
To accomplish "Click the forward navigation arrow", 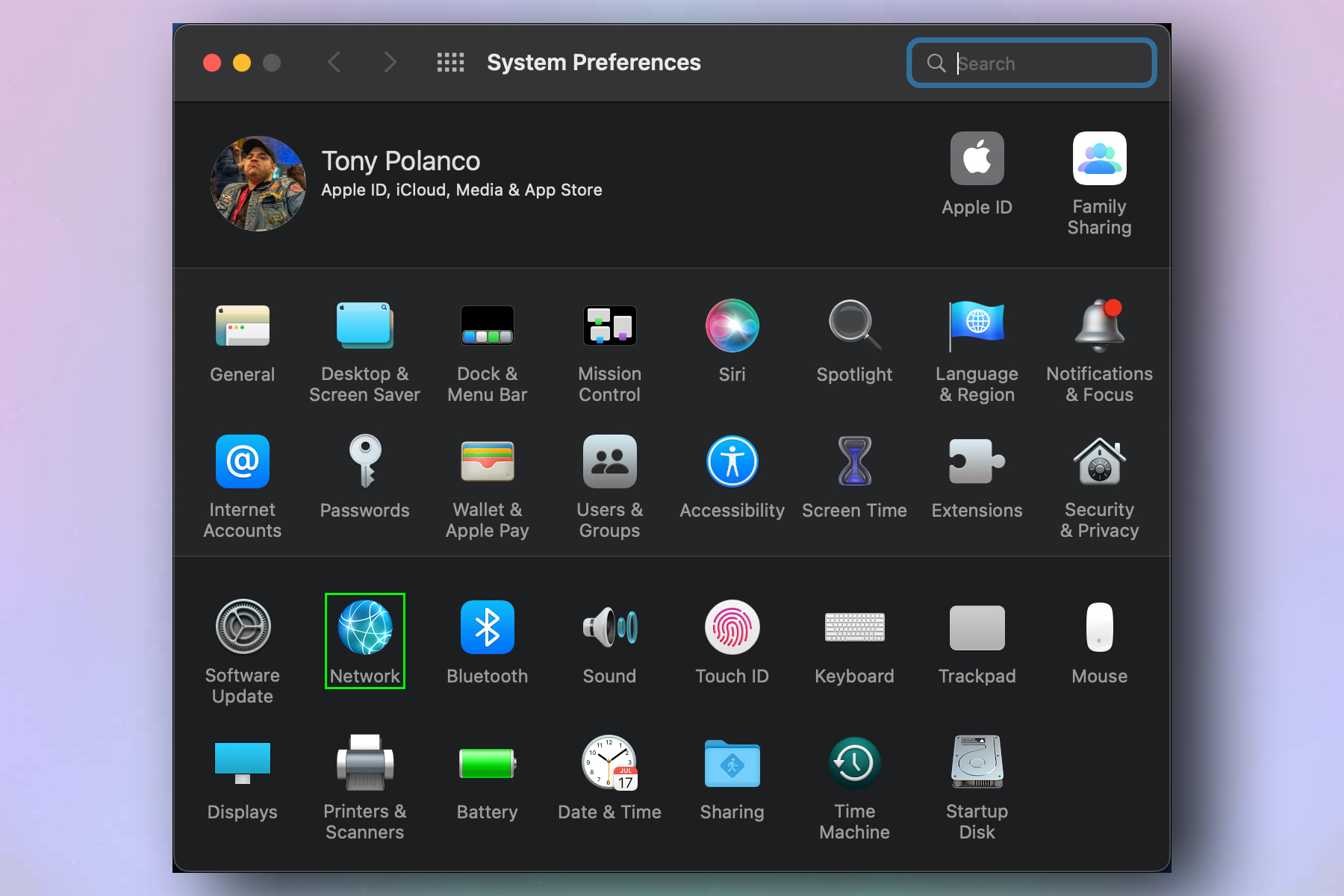I will (390, 63).
